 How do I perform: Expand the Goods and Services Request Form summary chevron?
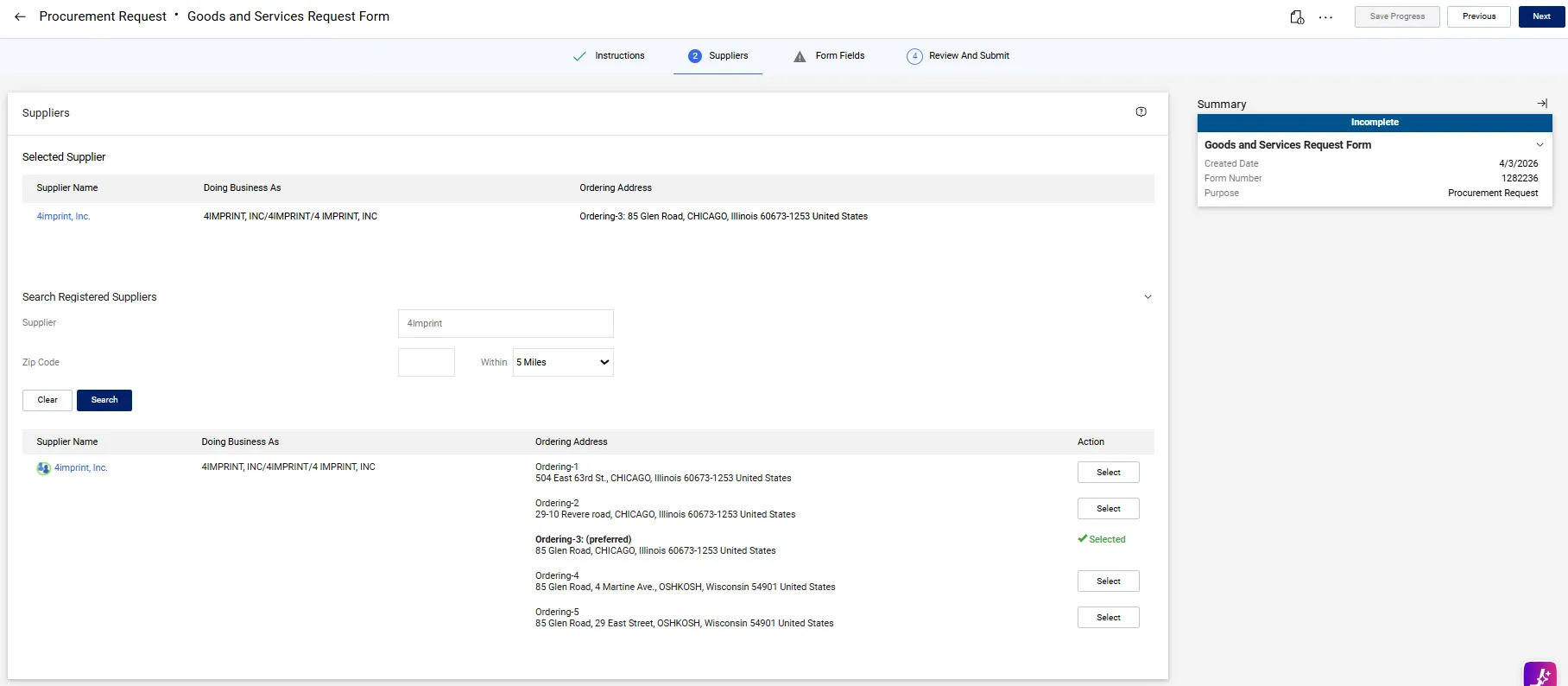click(1540, 145)
